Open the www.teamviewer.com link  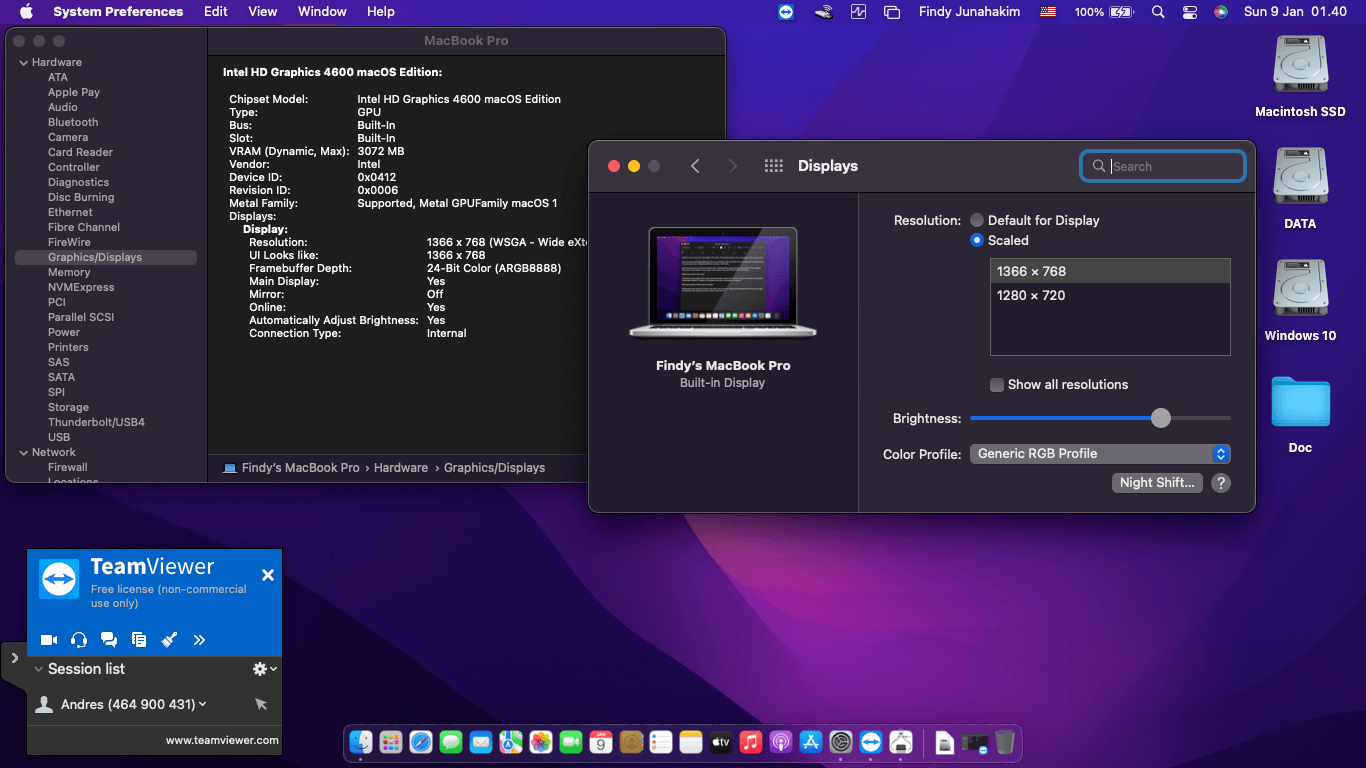pos(222,741)
